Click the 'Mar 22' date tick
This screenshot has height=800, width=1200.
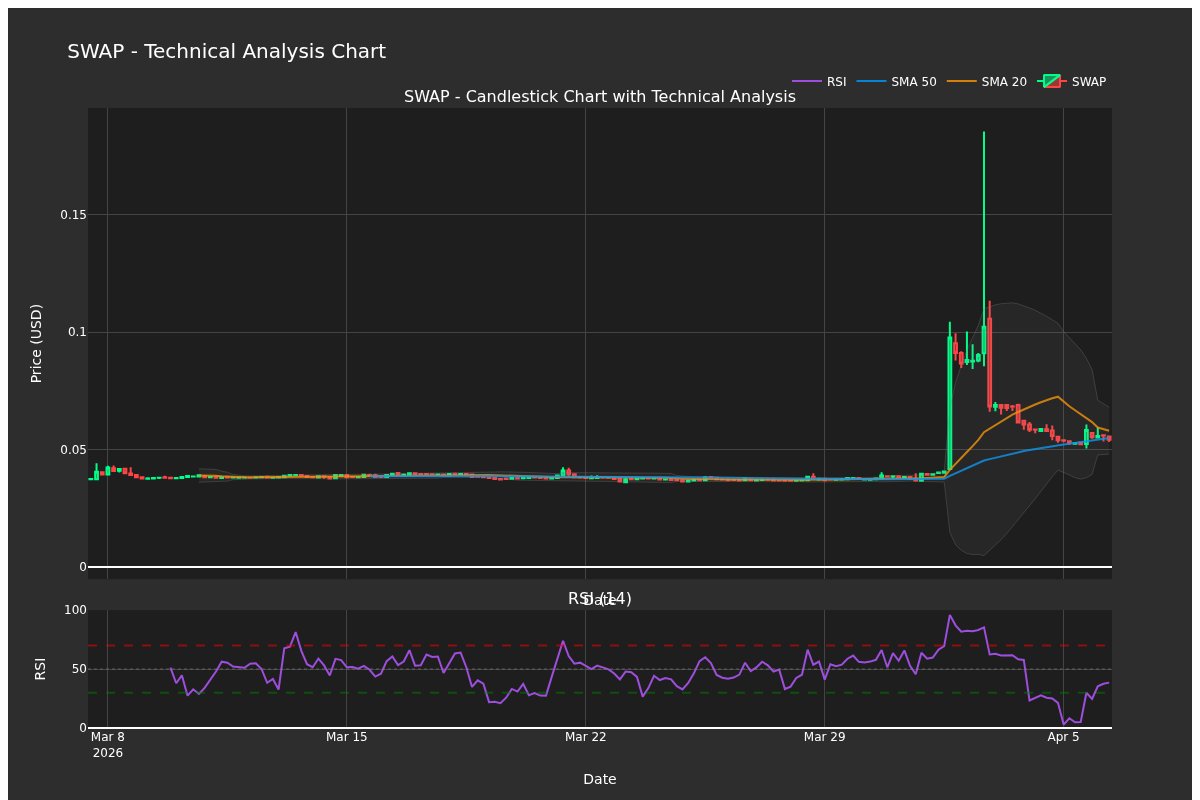point(585,738)
